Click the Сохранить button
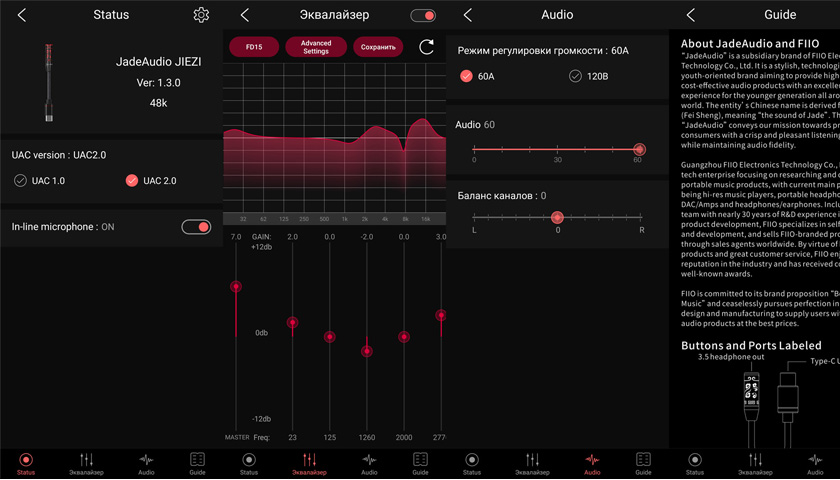 378,47
